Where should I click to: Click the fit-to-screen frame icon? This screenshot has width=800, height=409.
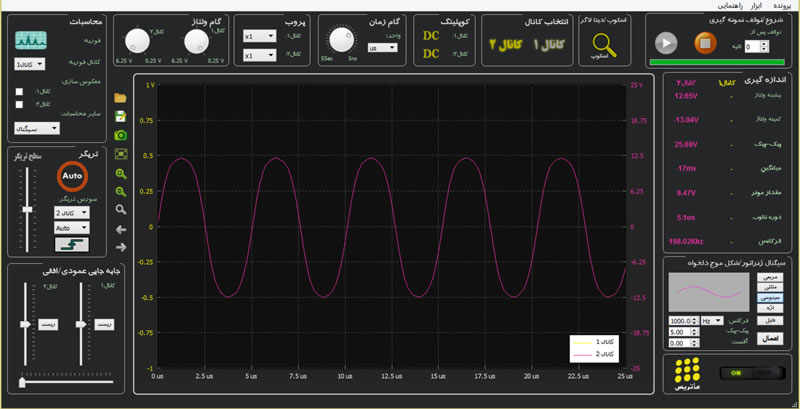(x=121, y=154)
